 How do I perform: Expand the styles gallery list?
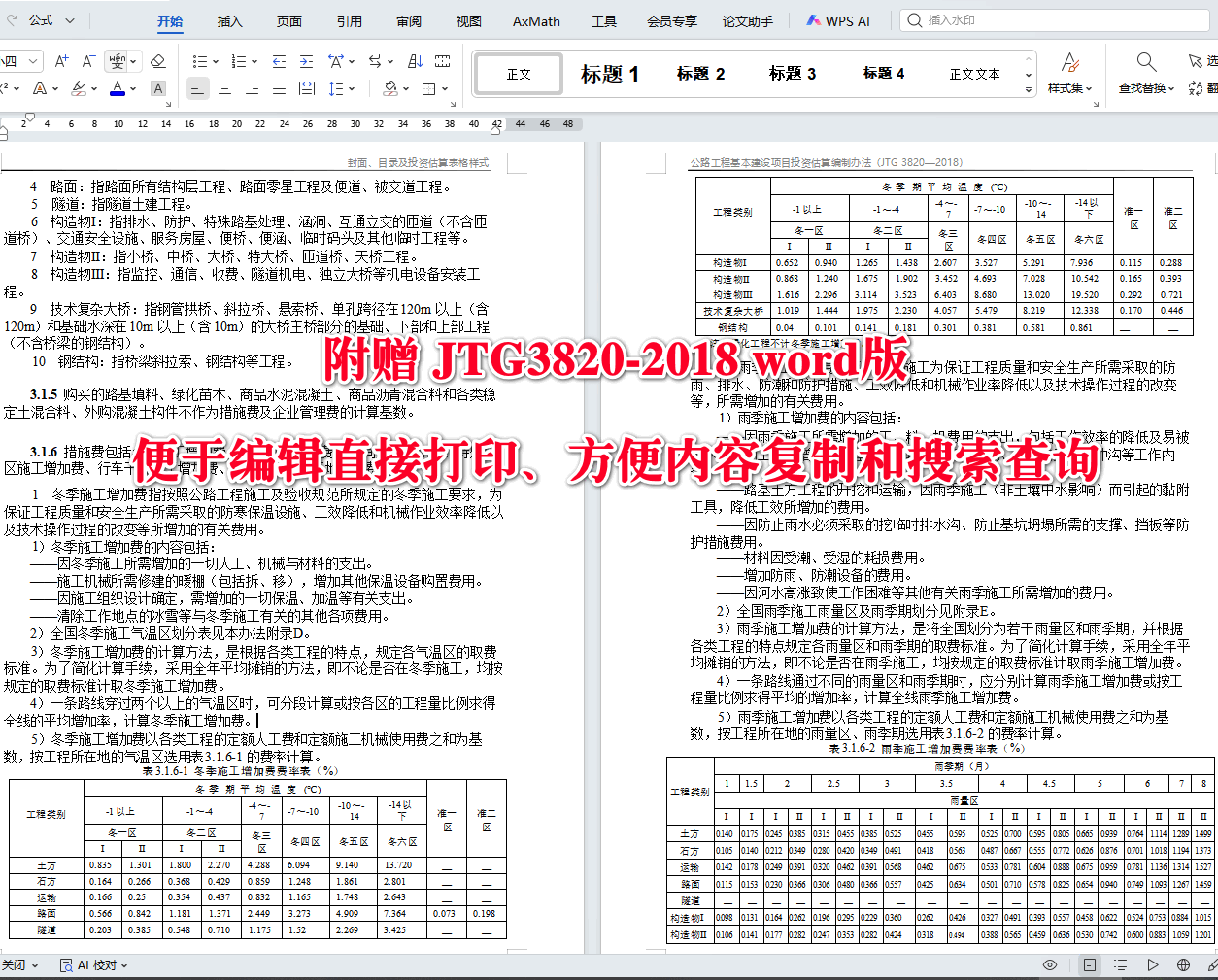click(x=1029, y=89)
